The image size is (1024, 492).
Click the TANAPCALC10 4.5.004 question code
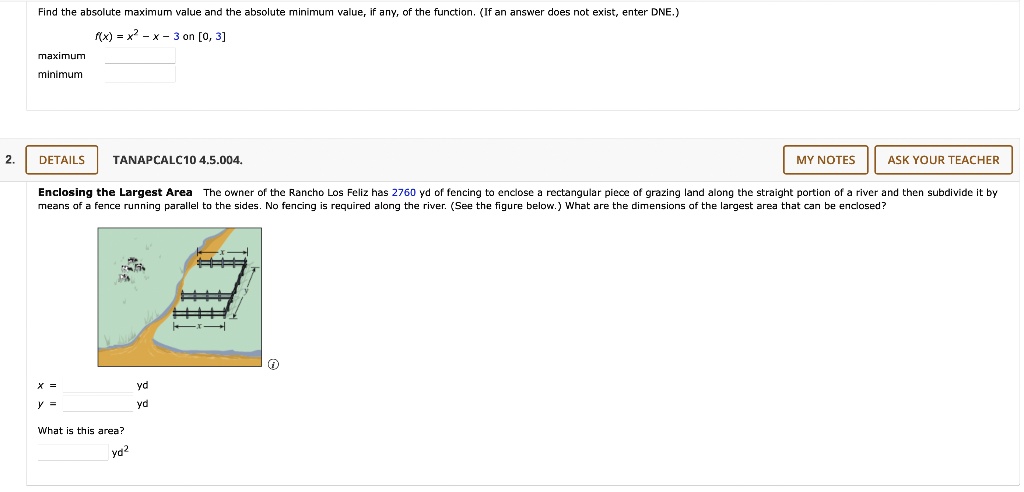pos(178,160)
